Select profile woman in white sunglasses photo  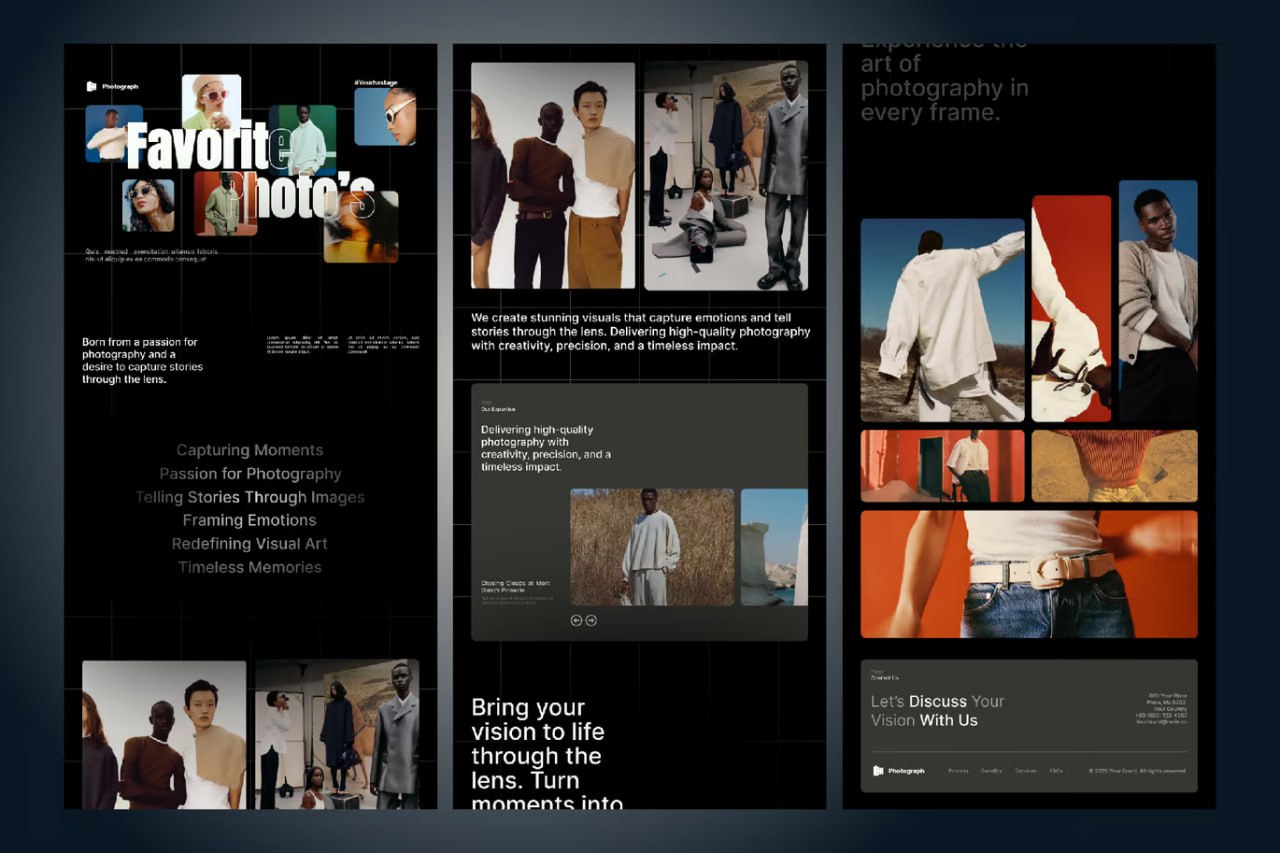(385, 117)
